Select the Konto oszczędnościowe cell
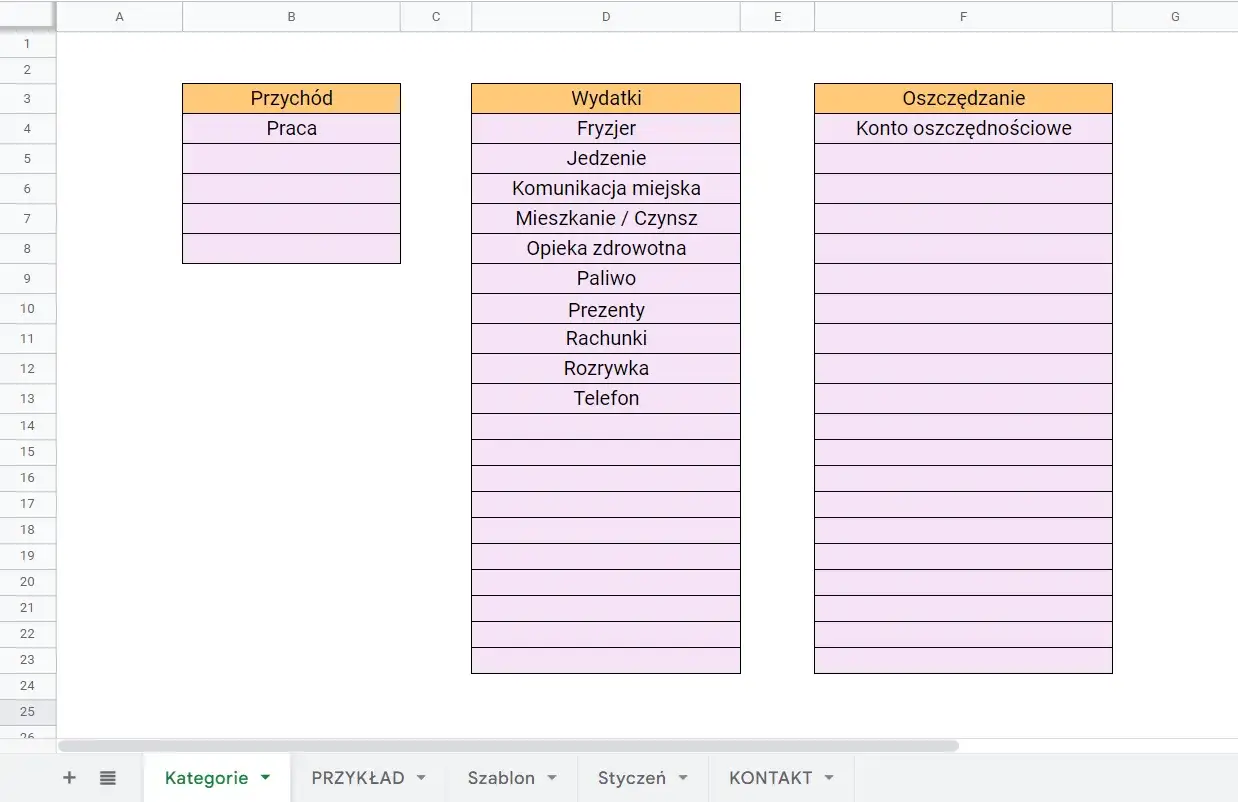The width and height of the screenshot is (1238, 802). 963,128
